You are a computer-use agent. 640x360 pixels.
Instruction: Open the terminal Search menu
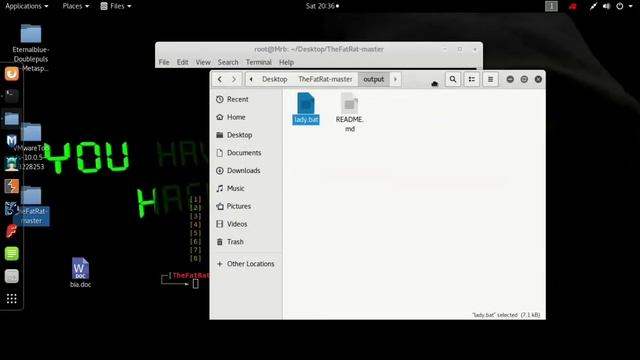coord(228,62)
